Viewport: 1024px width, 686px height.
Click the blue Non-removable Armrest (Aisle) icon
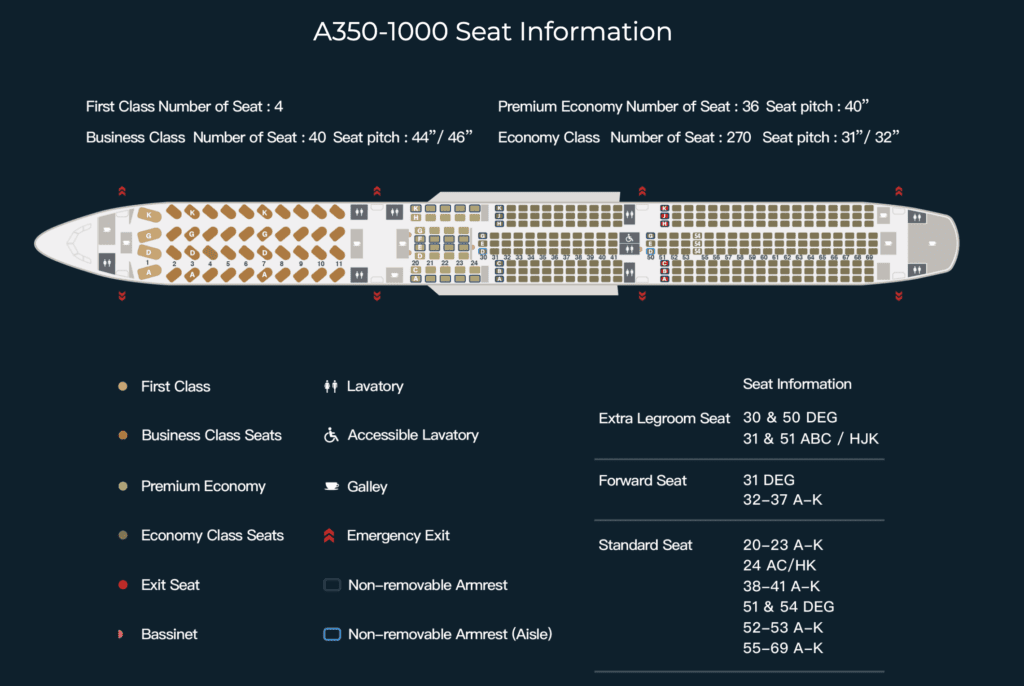coord(332,634)
